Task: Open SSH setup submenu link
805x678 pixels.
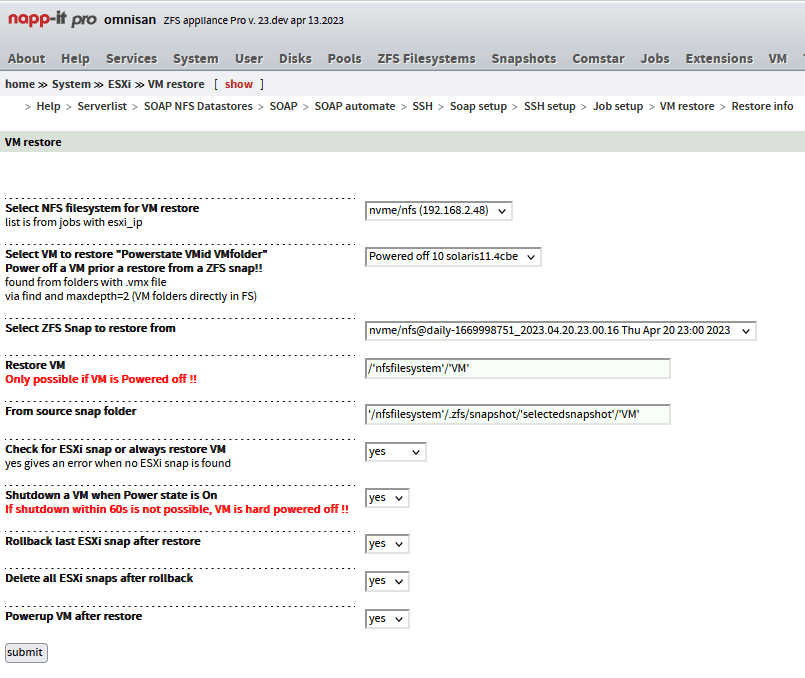Action: tap(550, 106)
